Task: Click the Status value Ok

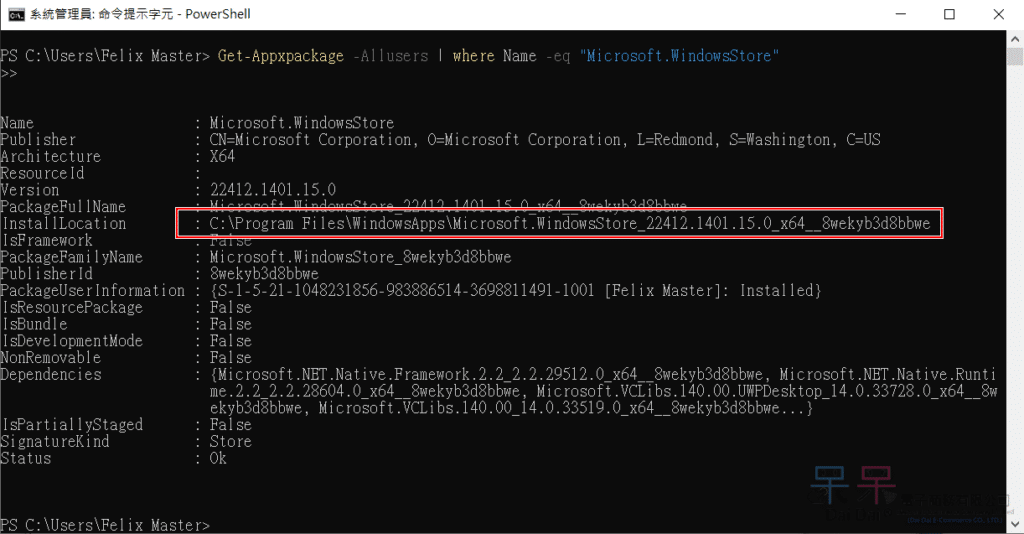Action: point(218,459)
